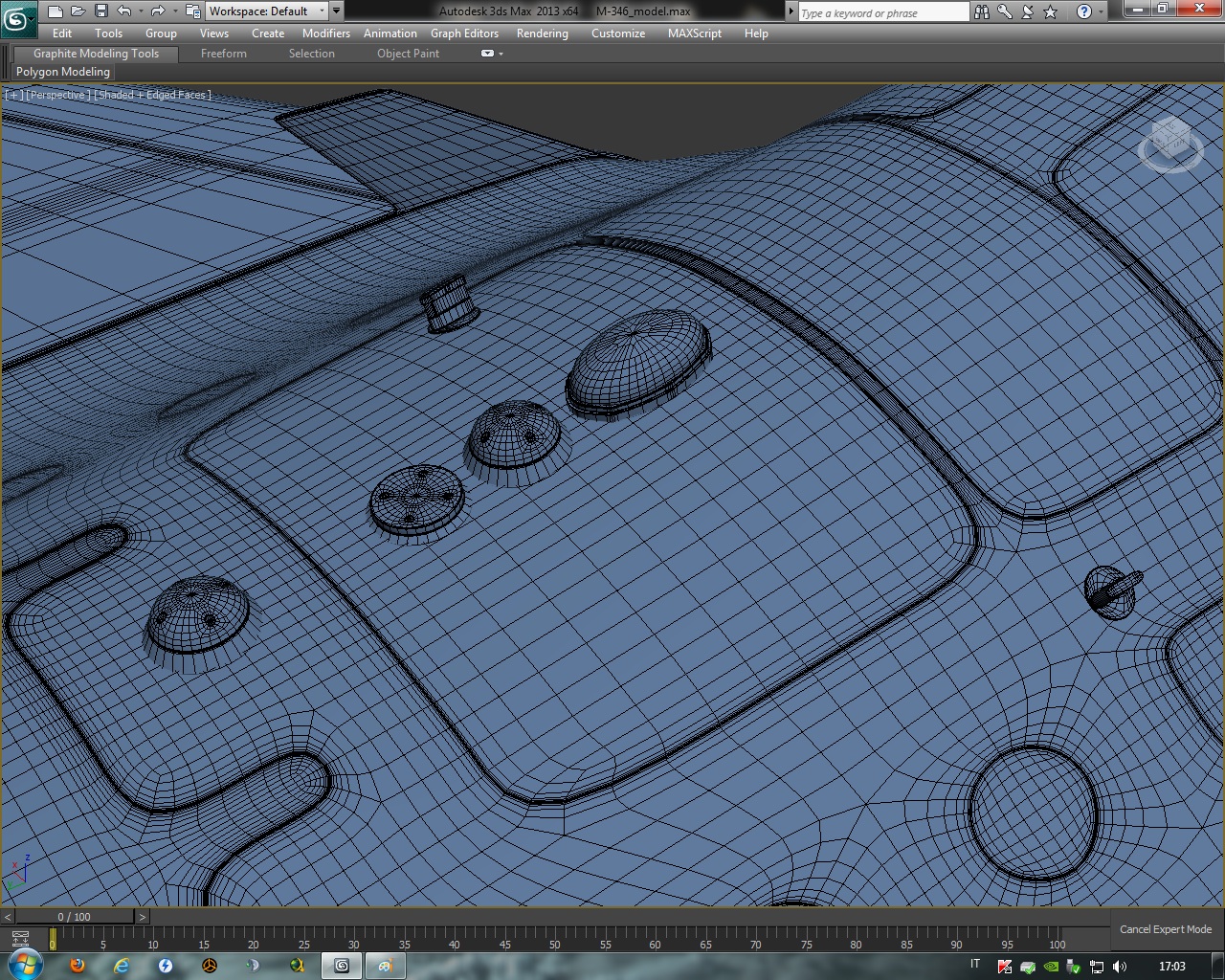
Task: Open the paint application taskbar button
Action: 385,966
